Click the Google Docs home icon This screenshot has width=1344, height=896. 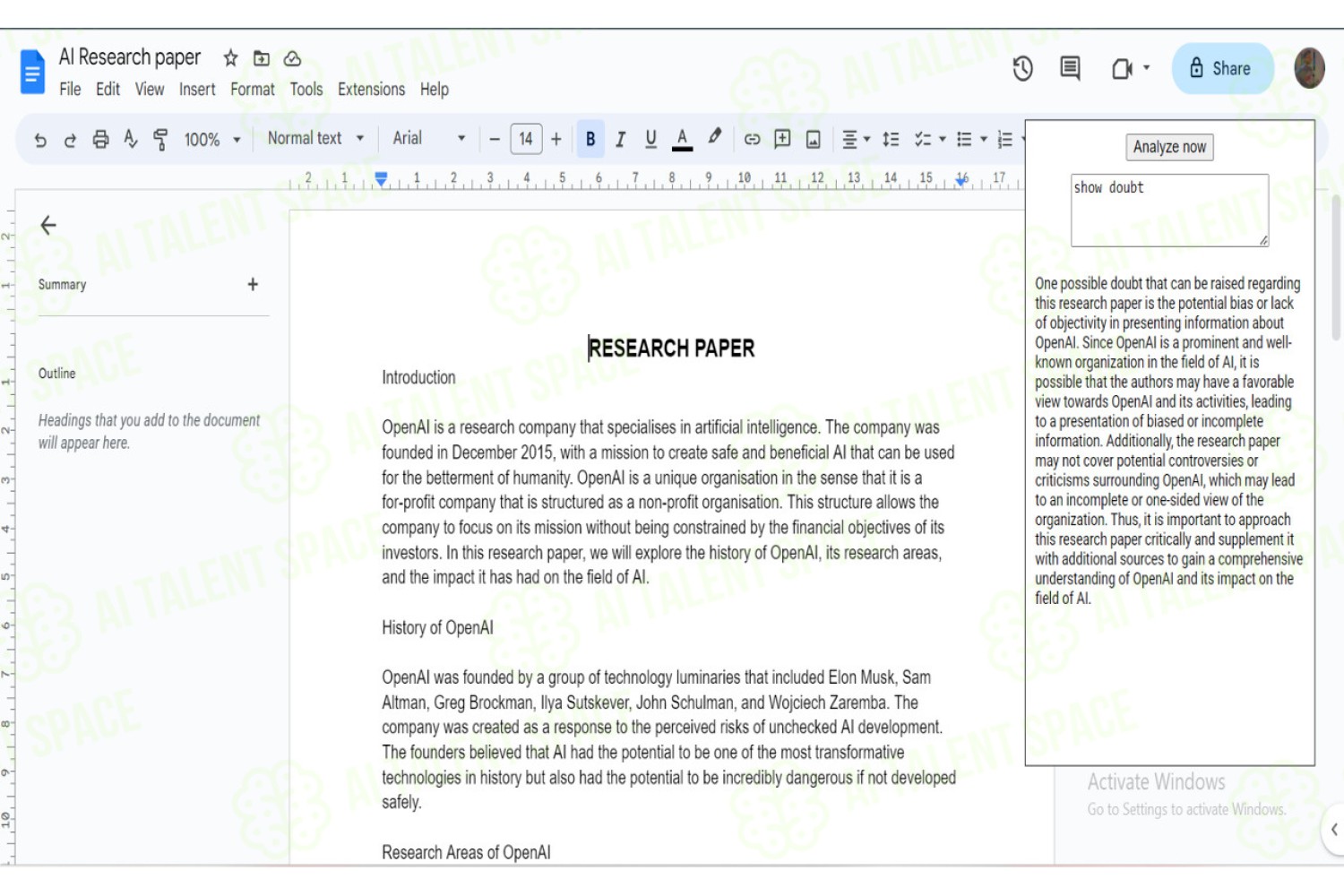(x=32, y=73)
